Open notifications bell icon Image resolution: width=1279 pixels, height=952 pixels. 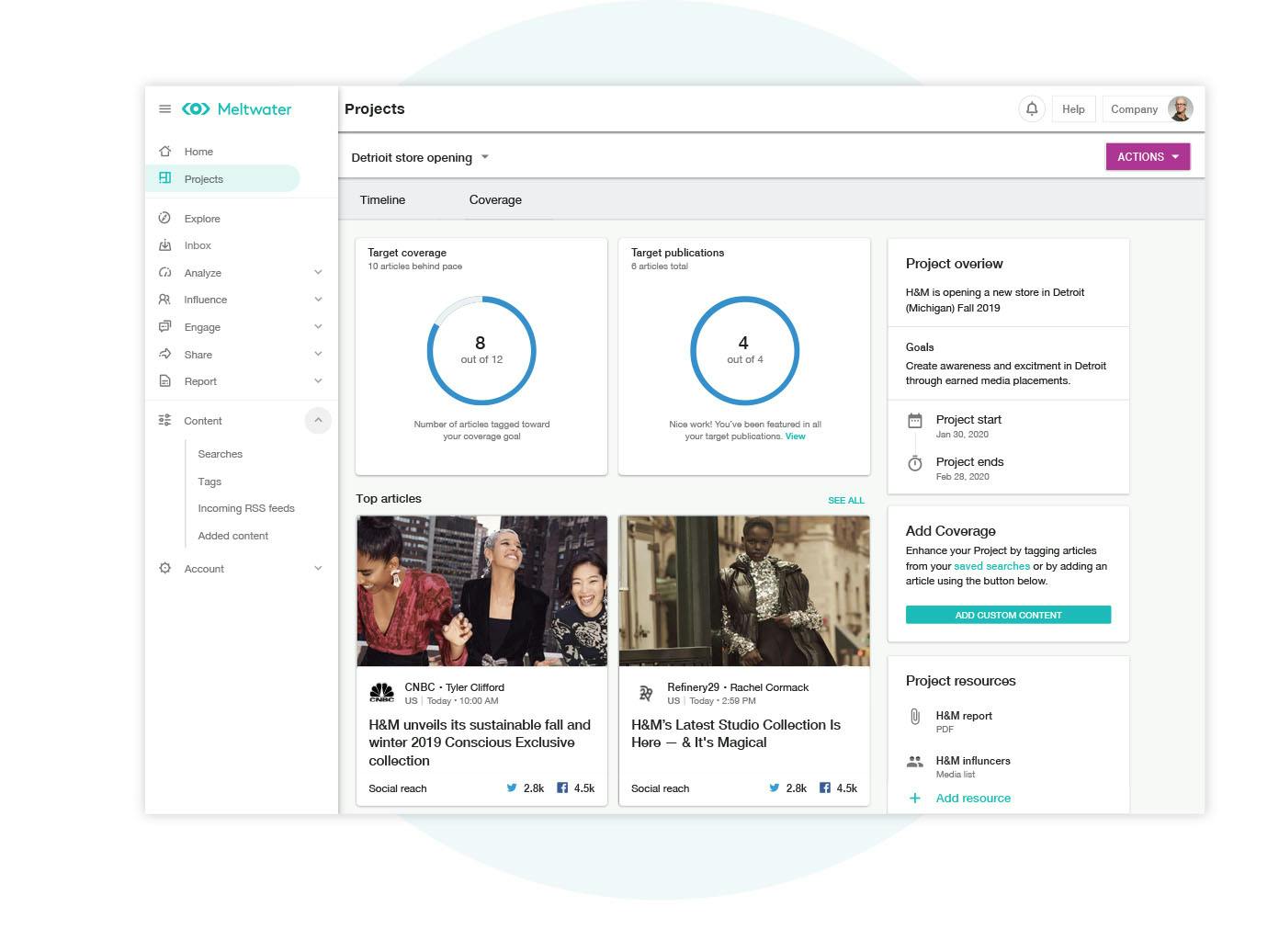tap(1032, 108)
